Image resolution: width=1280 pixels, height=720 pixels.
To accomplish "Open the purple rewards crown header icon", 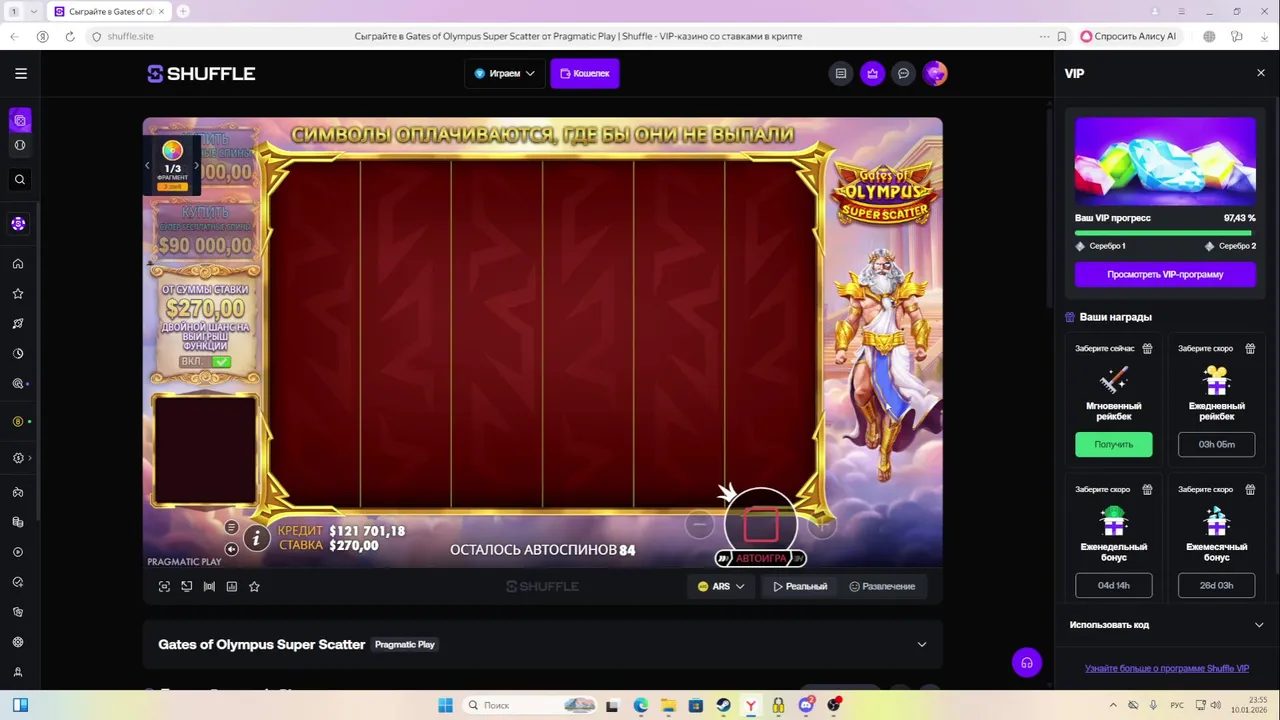I will [873, 73].
